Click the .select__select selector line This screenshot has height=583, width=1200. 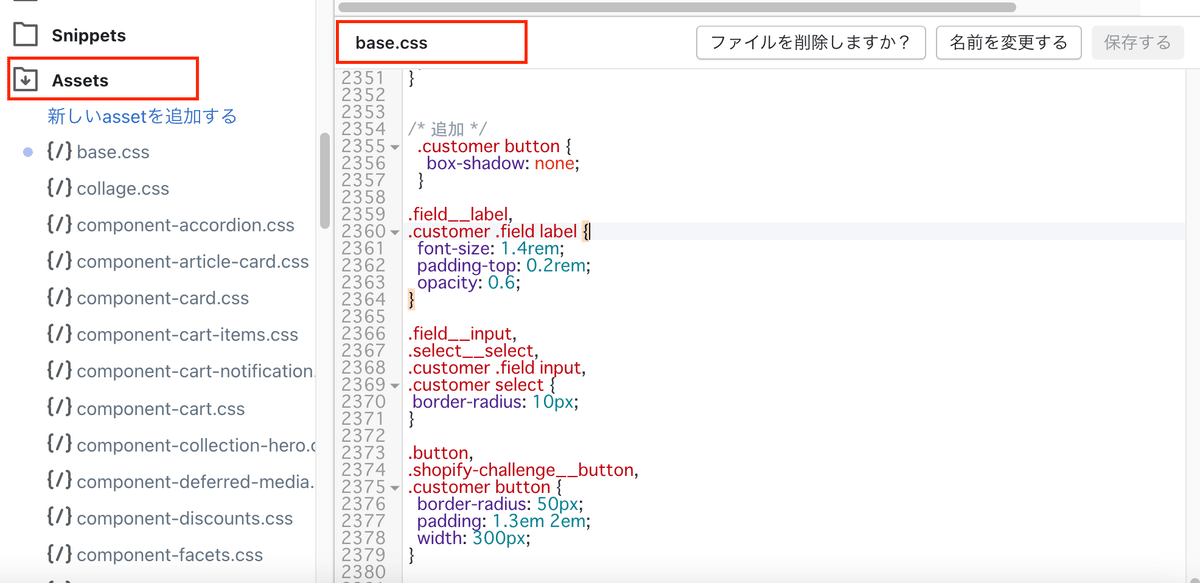tap(473, 350)
